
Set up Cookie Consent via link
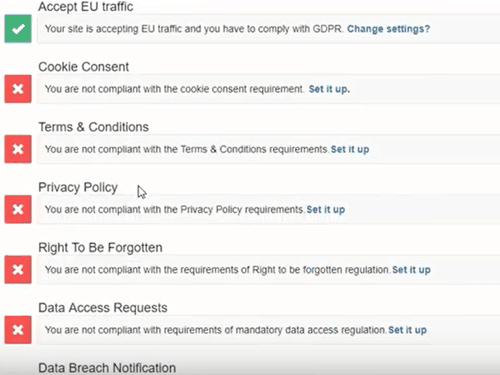[x=329, y=89]
